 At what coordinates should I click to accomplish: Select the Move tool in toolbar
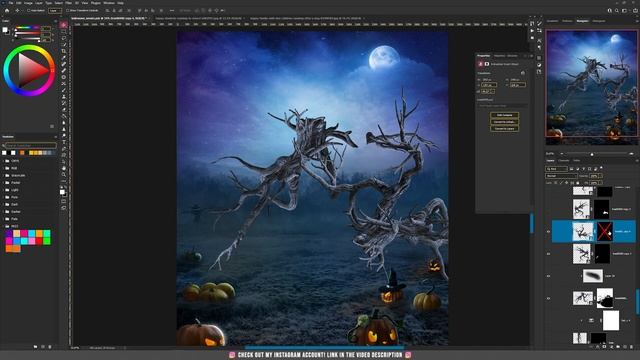(x=64, y=25)
